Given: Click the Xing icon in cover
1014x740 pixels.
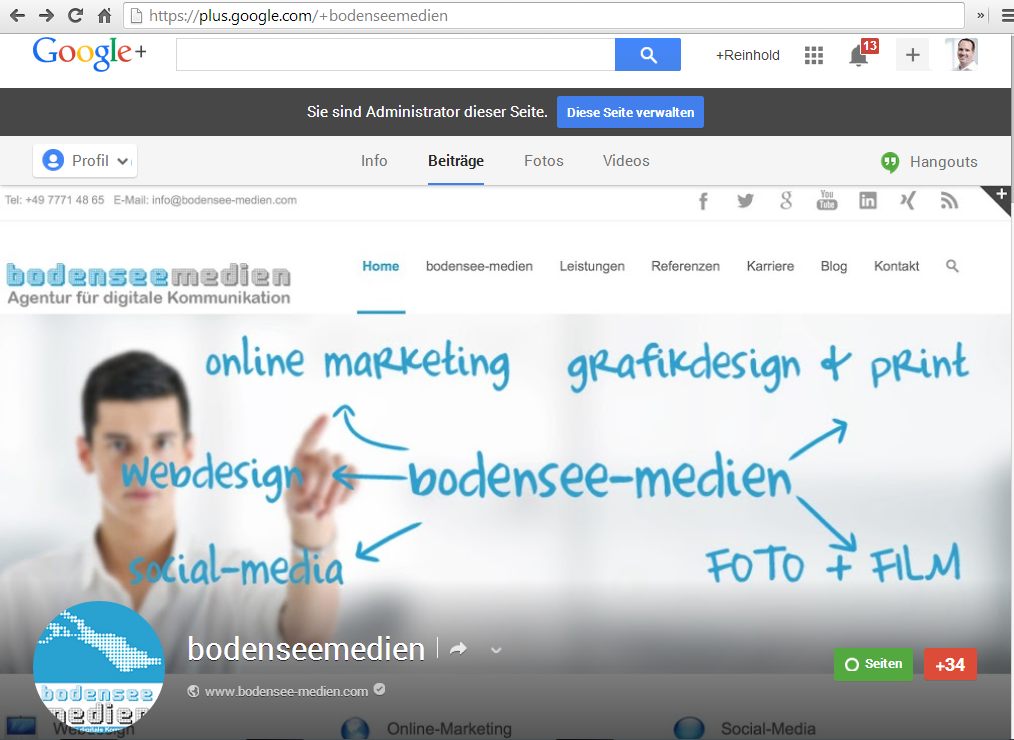Looking at the screenshot, I should [x=908, y=201].
